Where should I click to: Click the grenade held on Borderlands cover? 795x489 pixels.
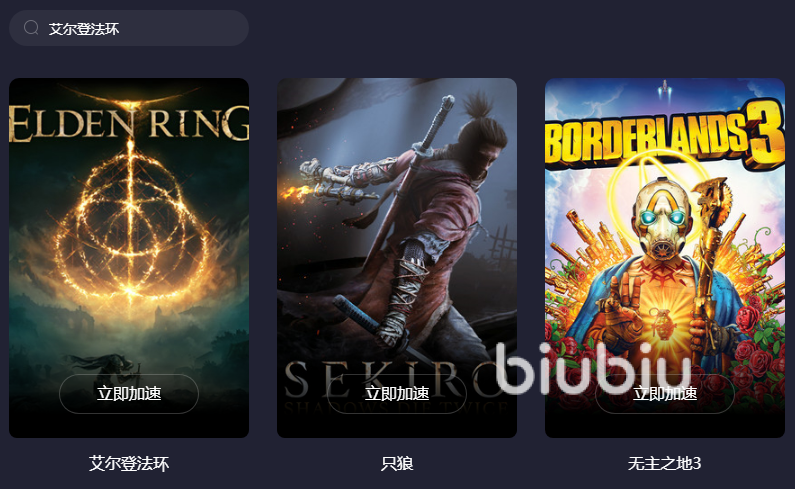661,323
